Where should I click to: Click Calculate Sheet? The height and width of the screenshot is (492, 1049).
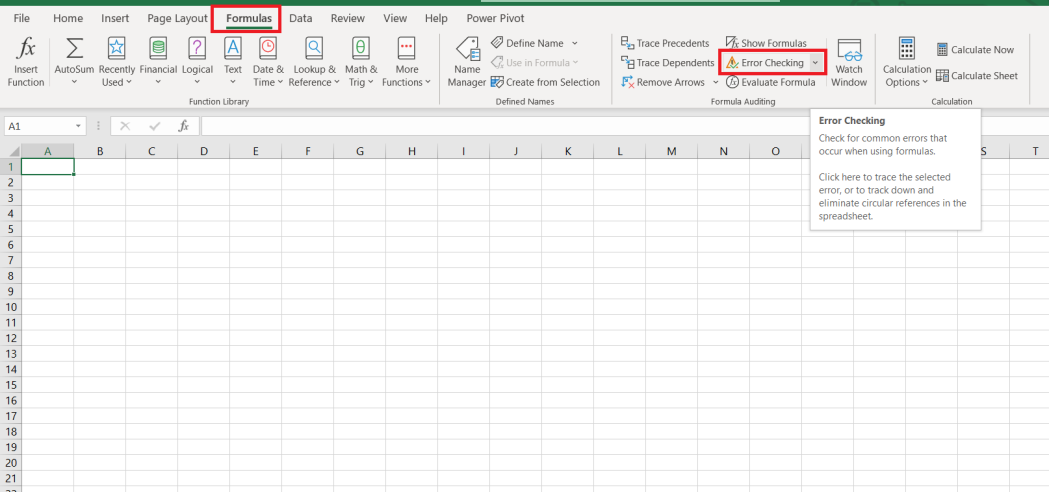(977, 76)
